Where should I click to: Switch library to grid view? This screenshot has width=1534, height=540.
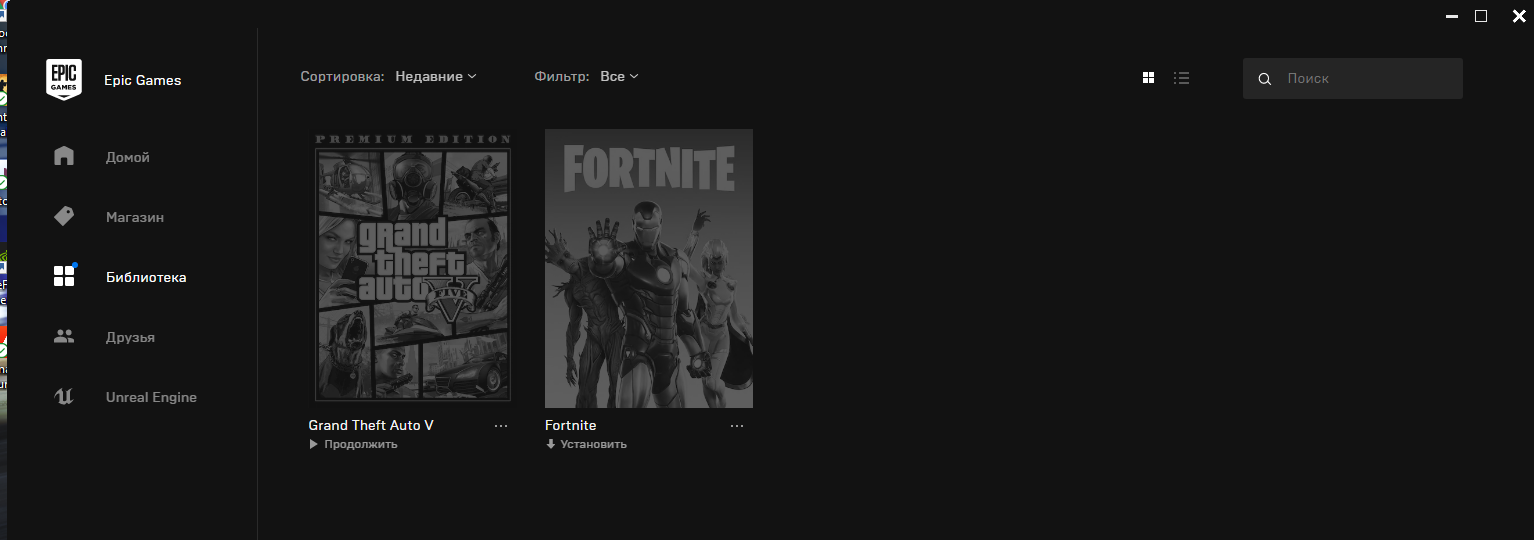[x=1149, y=78]
